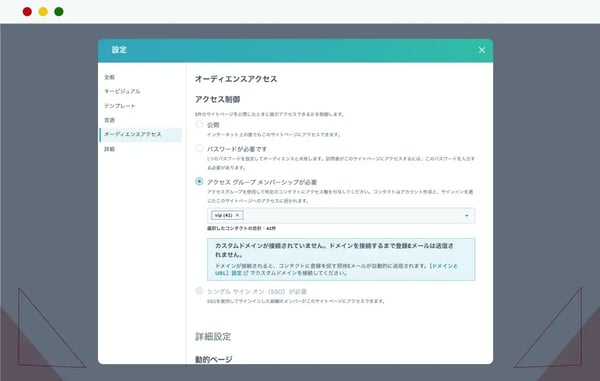Click the アクセス制御 section heading
The image size is (600, 381).
click(x=217, y=99)
